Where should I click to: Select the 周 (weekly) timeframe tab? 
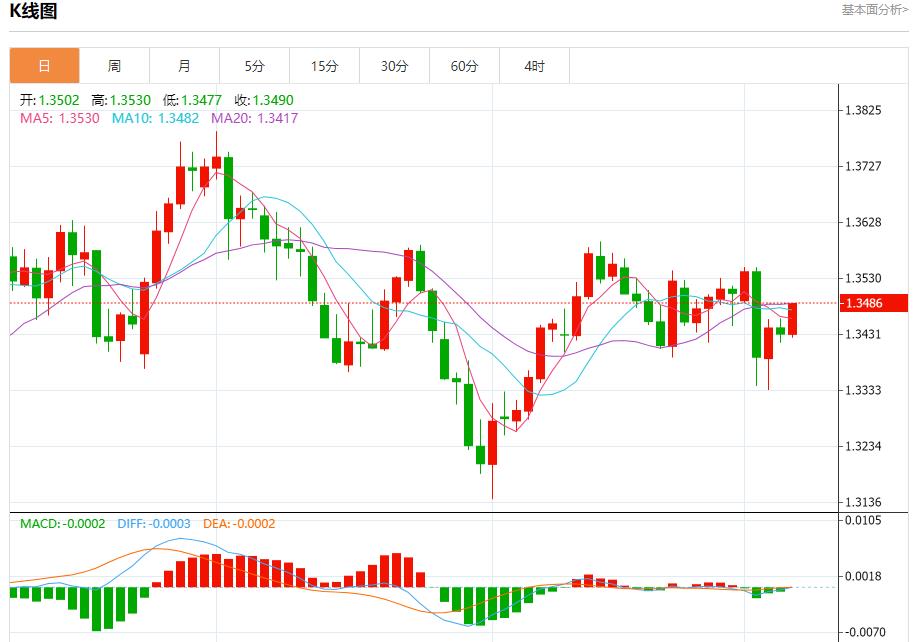pos(114,65)
